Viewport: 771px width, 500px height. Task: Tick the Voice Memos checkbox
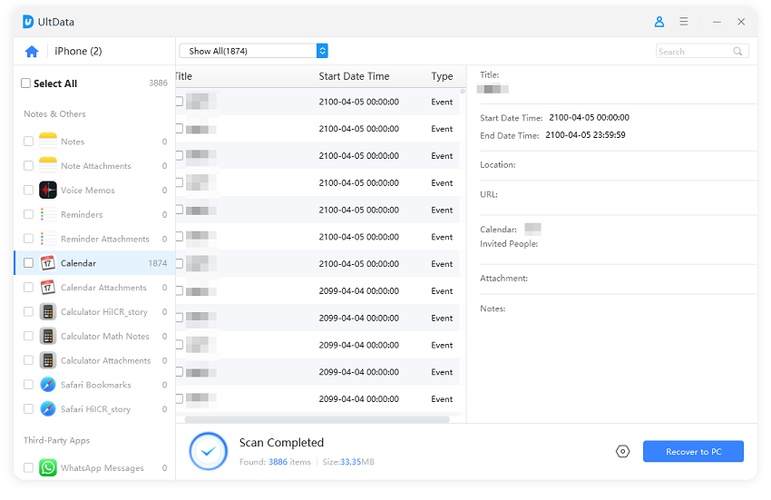(29, 190)
